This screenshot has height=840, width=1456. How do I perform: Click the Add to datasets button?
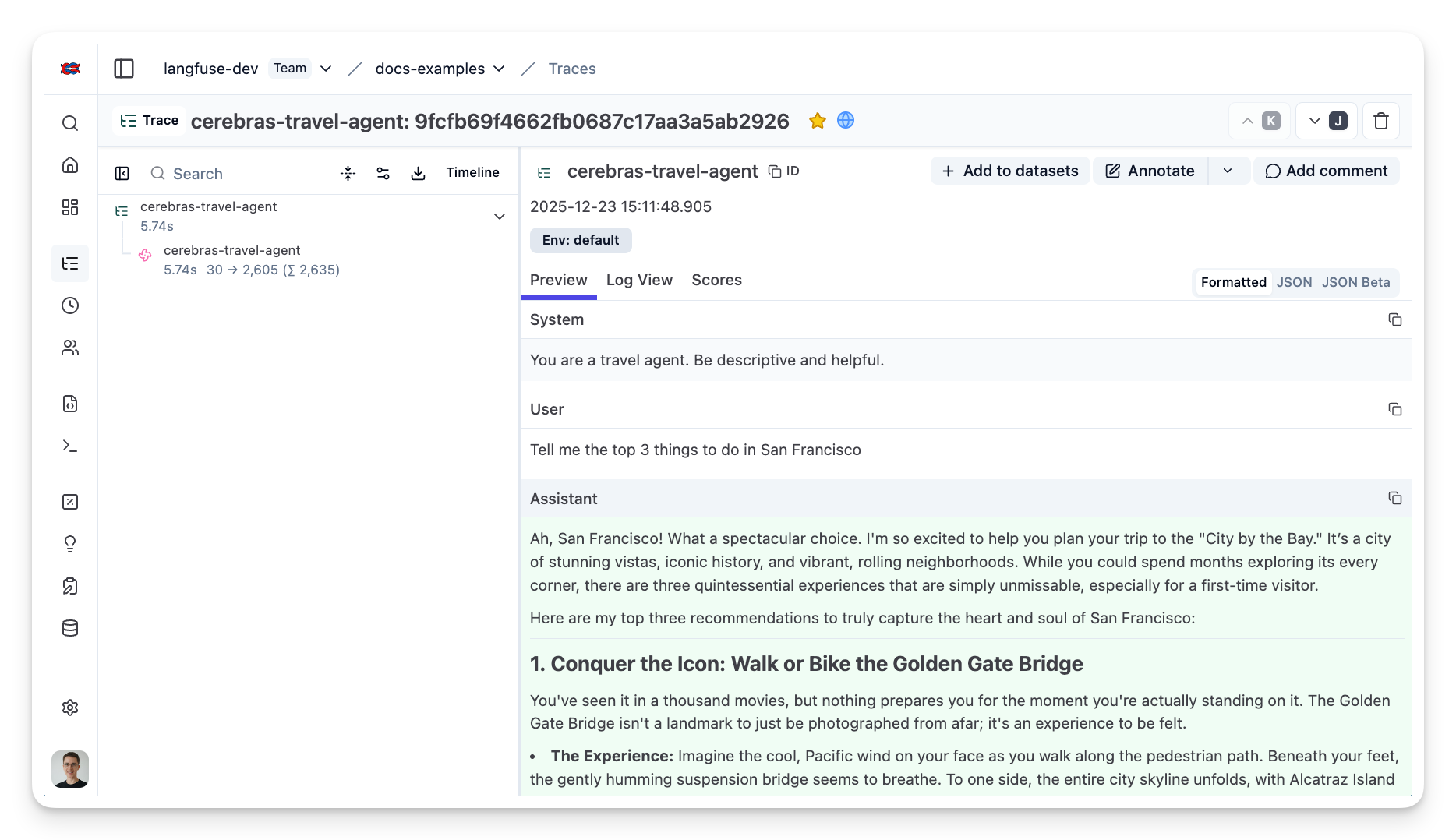point(1010,171)
